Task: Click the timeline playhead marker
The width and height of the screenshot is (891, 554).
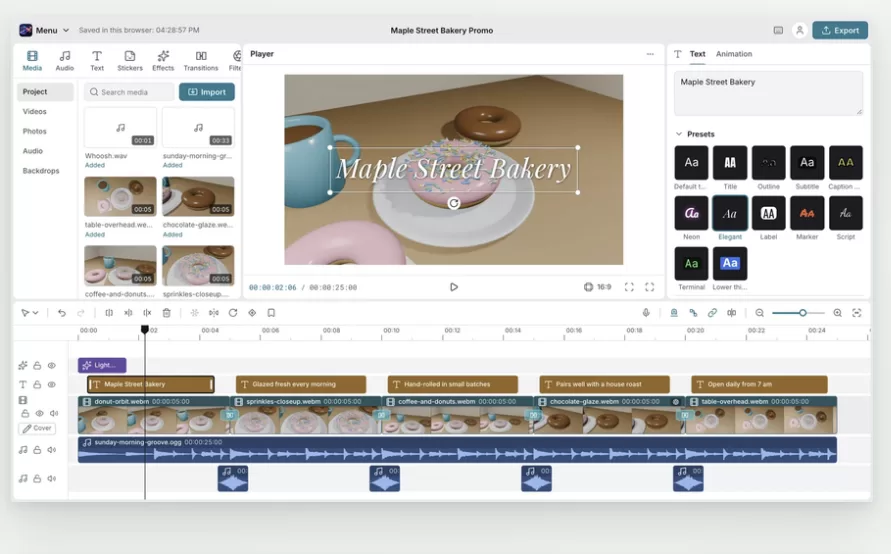Action: [x=145, y=329]
